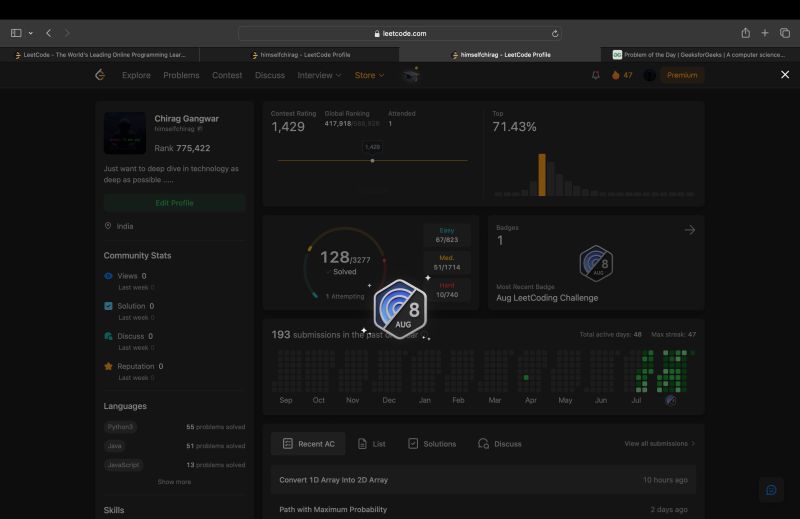Open the Discuss navbar item
Viewport: 800px width, 519px height.
[x=270, y=75]
